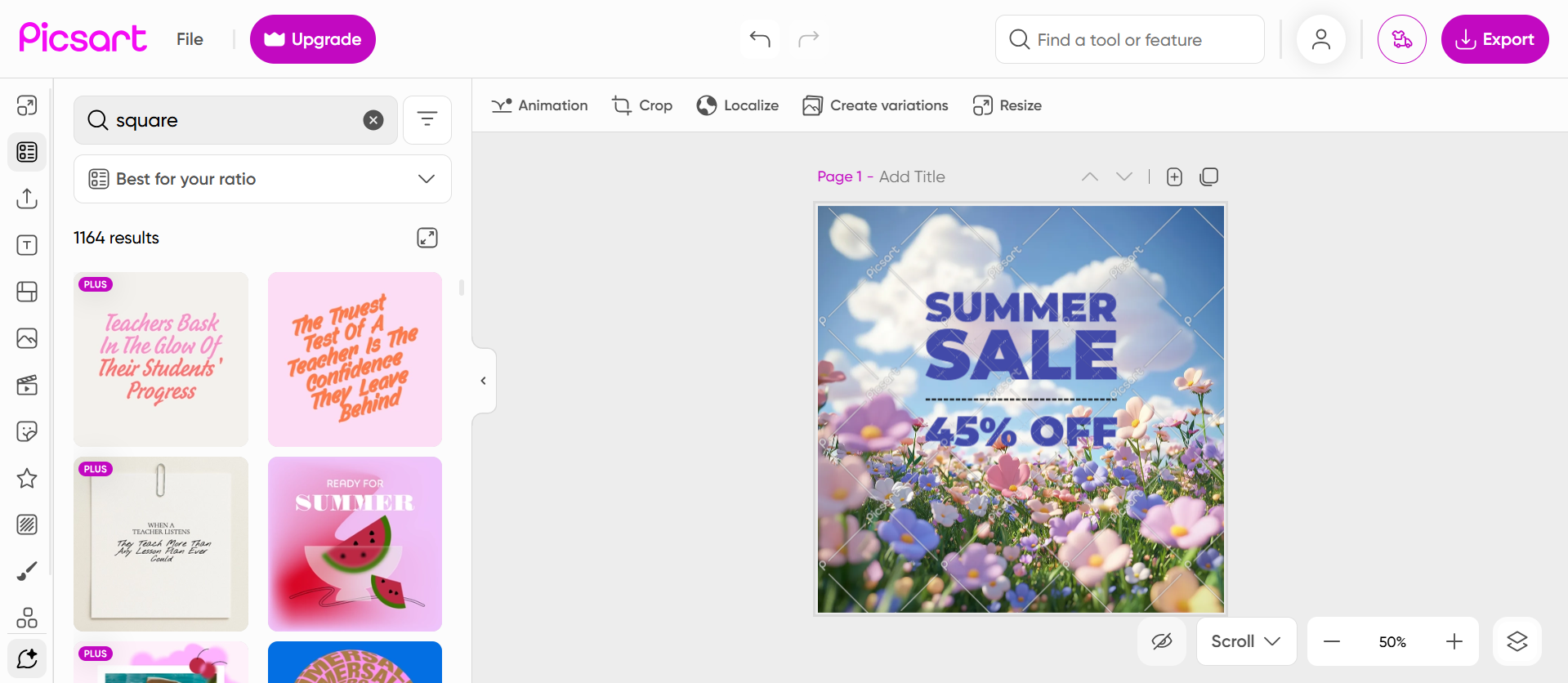The height and width of the screenshot is (683, 1568).
Task: Open the 'Best for your ratio' dropdown
Action: [x=262, y=179]
